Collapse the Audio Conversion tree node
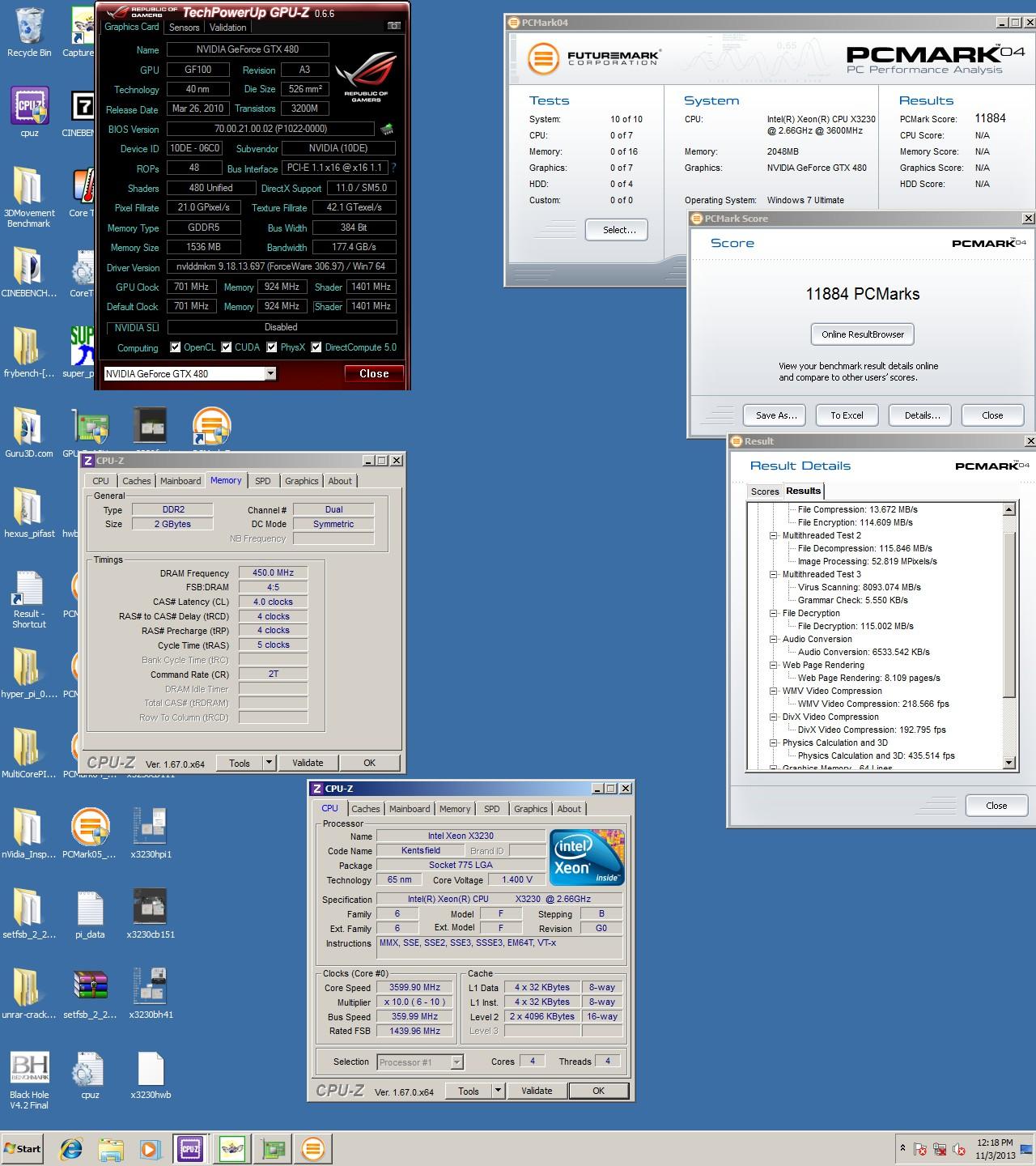 coord(774,639)
